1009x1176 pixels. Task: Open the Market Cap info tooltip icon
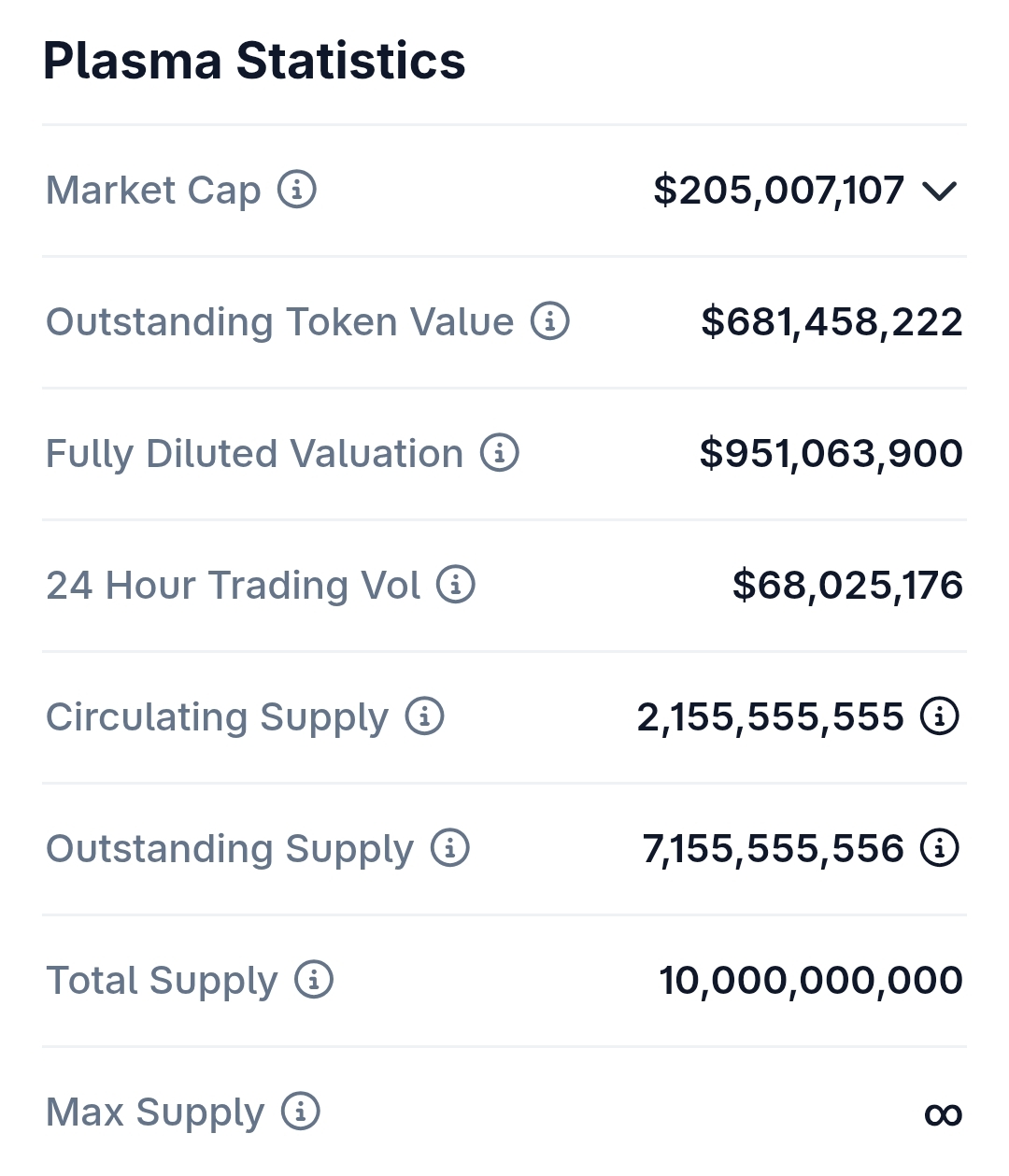297,190
